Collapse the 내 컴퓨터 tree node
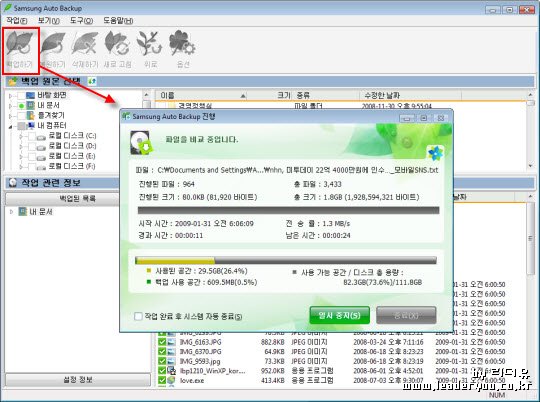This screenshot has height=402, width=540. [10, 126]
